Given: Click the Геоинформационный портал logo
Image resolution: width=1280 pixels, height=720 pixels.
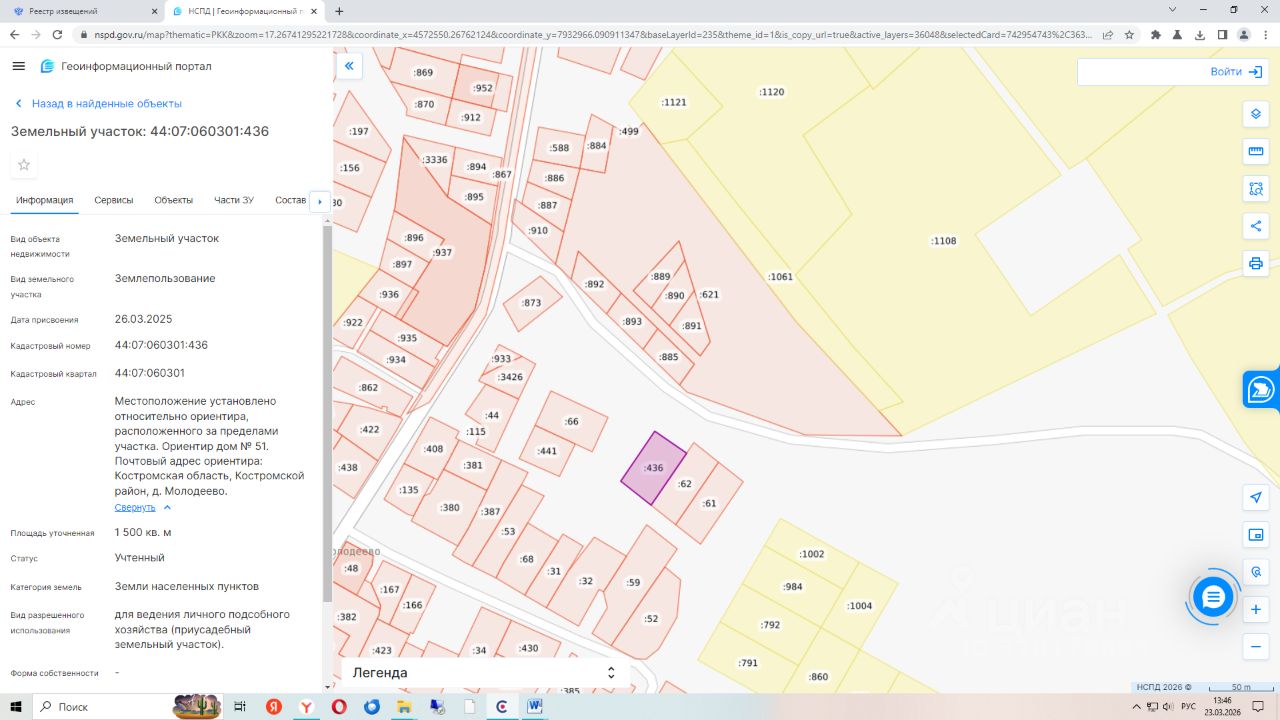Looking at the screenshot, I should pyautogui.click(x=125, y=66).
